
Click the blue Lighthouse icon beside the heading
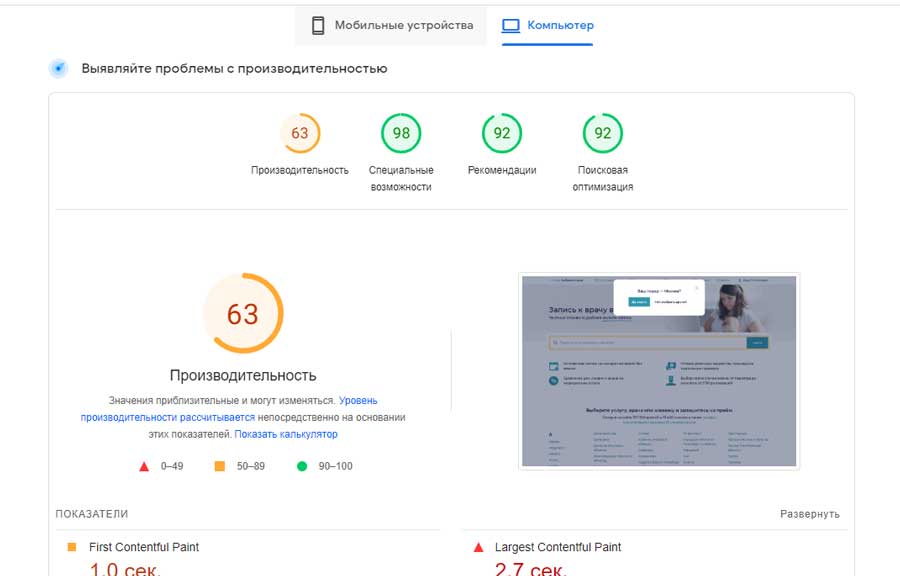click(x=59, y=68)
